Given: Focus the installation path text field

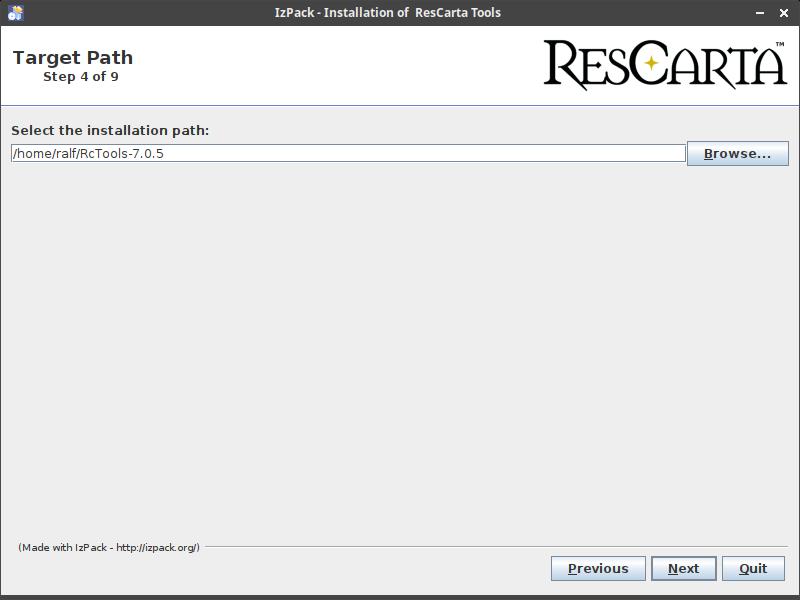Looking at the screenshot, I should click(348, 154).
